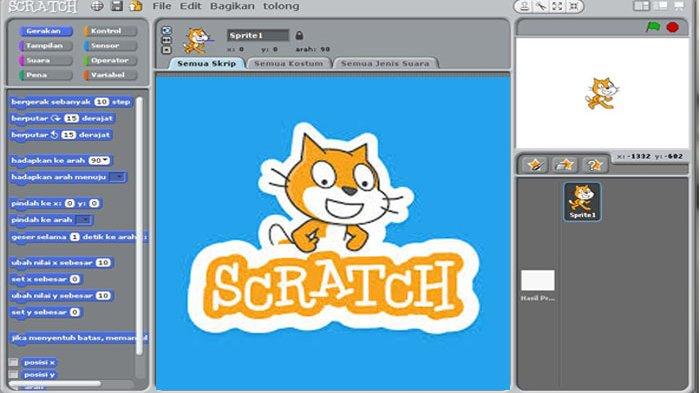Switch to full stage view mode
700x393 pixels.
[x=660, y=6]
